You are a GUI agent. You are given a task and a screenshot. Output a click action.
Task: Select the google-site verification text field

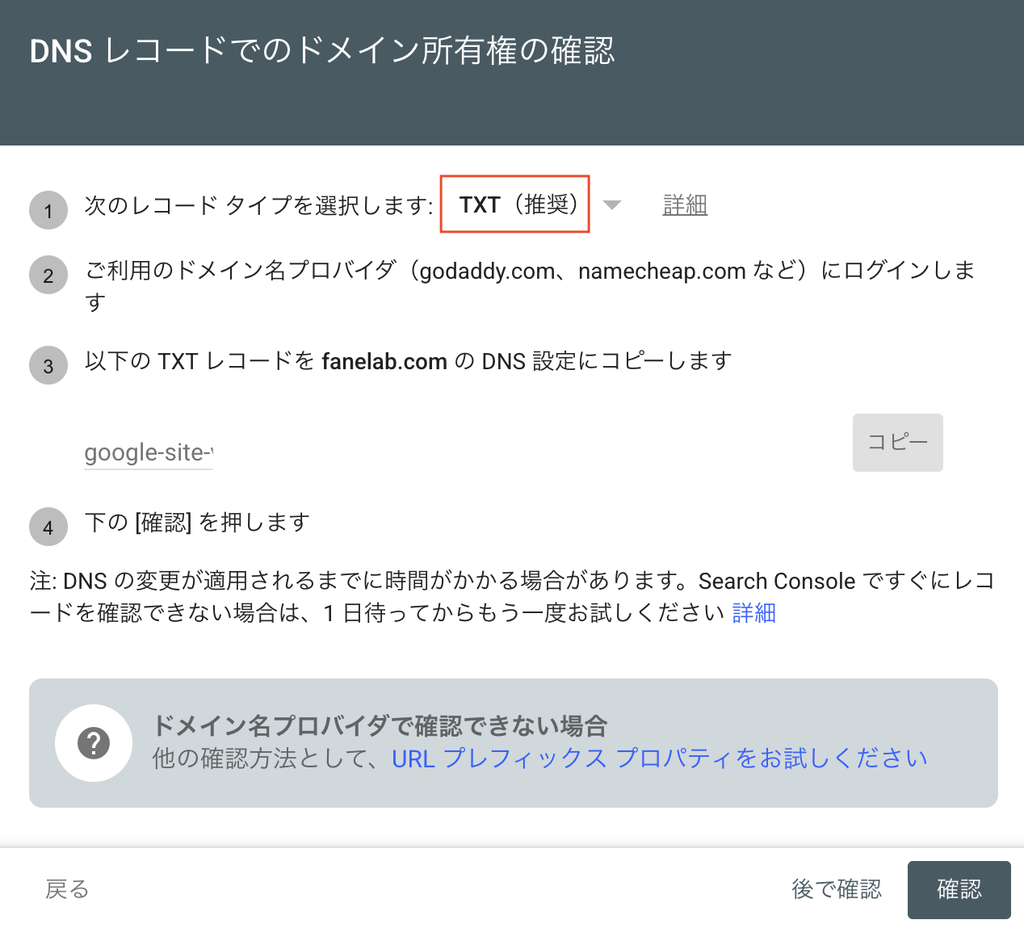pyautogui.click(x=149, y=452)
